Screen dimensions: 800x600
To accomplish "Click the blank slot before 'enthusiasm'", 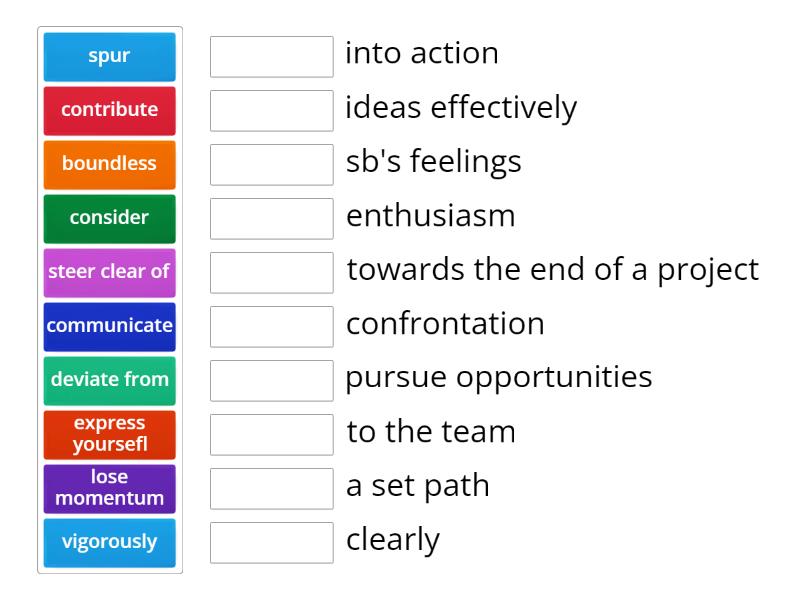I will pyautogui.click(x=271, y=219).
